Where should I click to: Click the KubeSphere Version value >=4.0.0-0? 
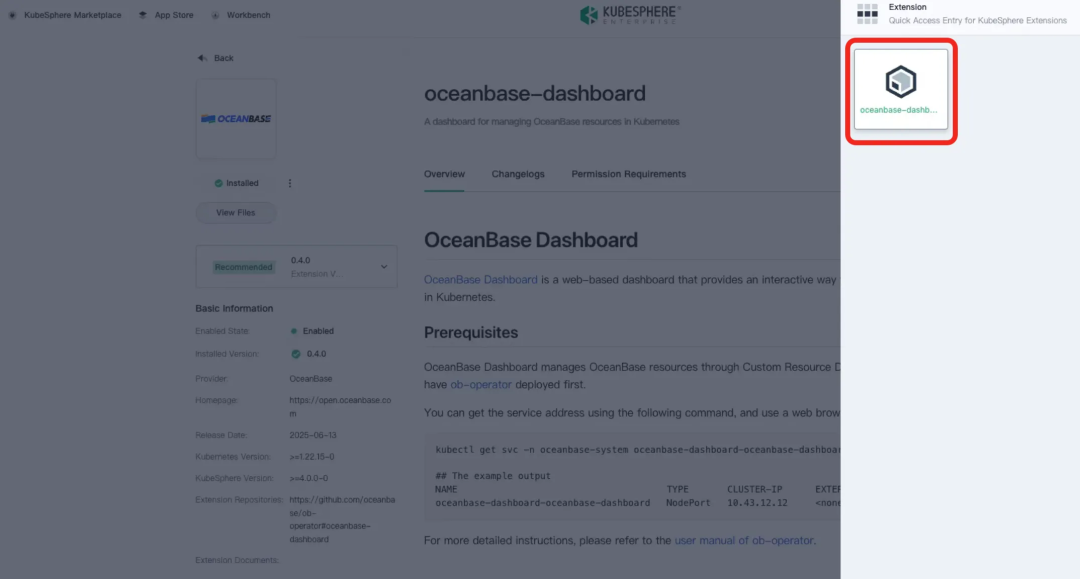pyautogui.click(x=309, y=478)
